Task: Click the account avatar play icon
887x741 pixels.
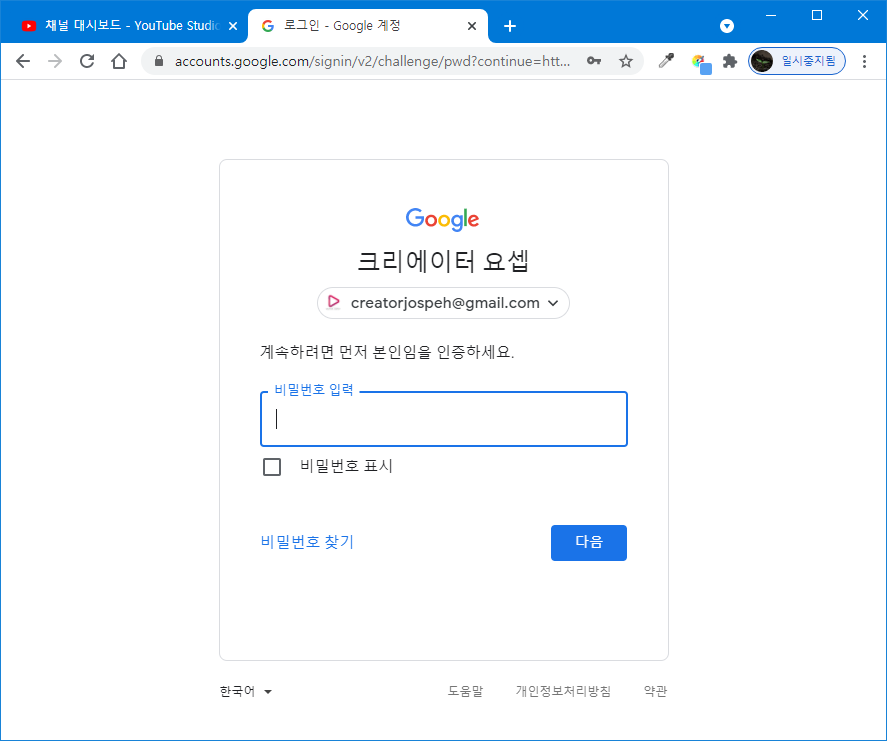Action: [334, 303]
